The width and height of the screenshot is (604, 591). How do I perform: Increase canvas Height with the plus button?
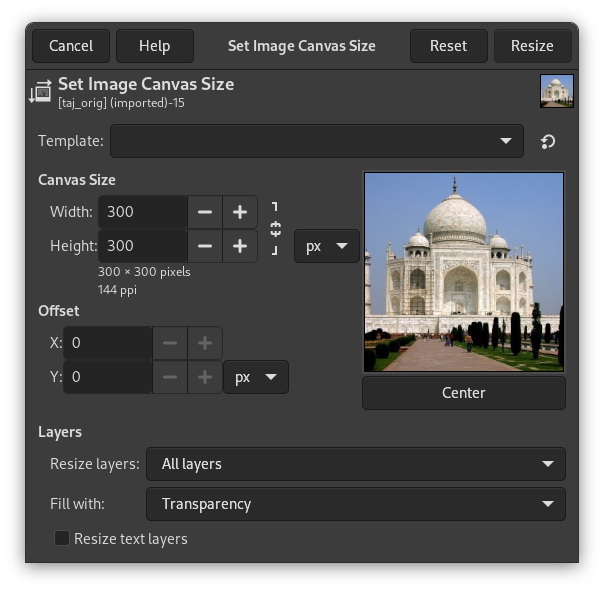pos(240,246)
